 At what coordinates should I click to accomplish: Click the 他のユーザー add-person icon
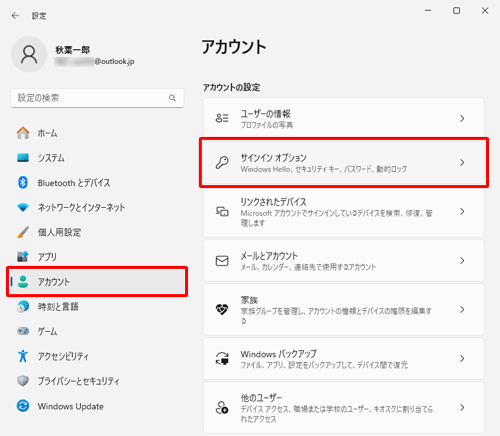pyautogui.click(x=222, y=407)
